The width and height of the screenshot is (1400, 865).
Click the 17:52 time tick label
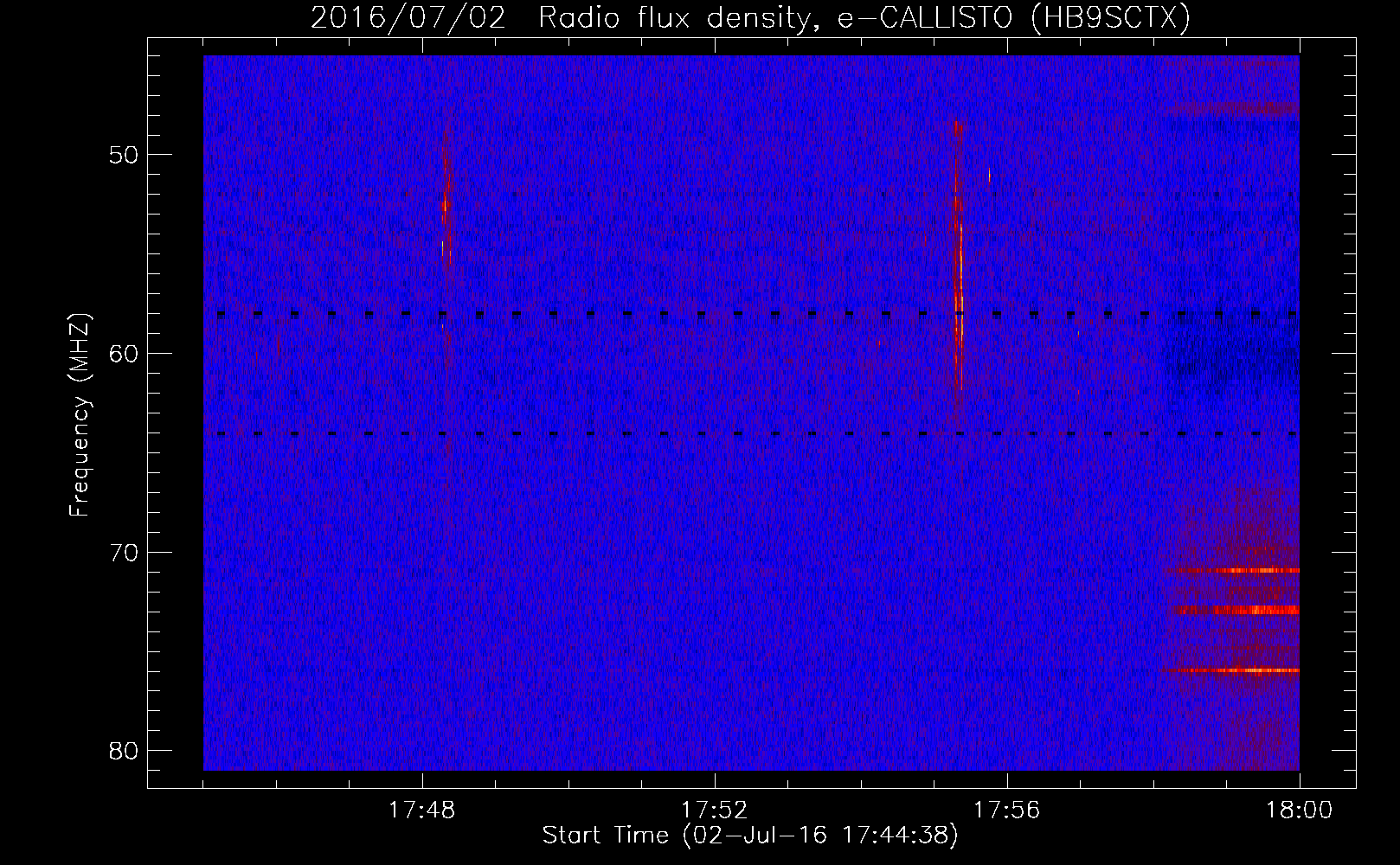point(715,811)
